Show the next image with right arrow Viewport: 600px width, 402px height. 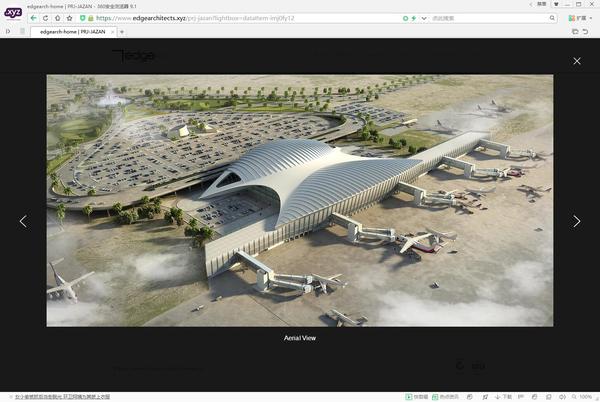tap(576, 221)
